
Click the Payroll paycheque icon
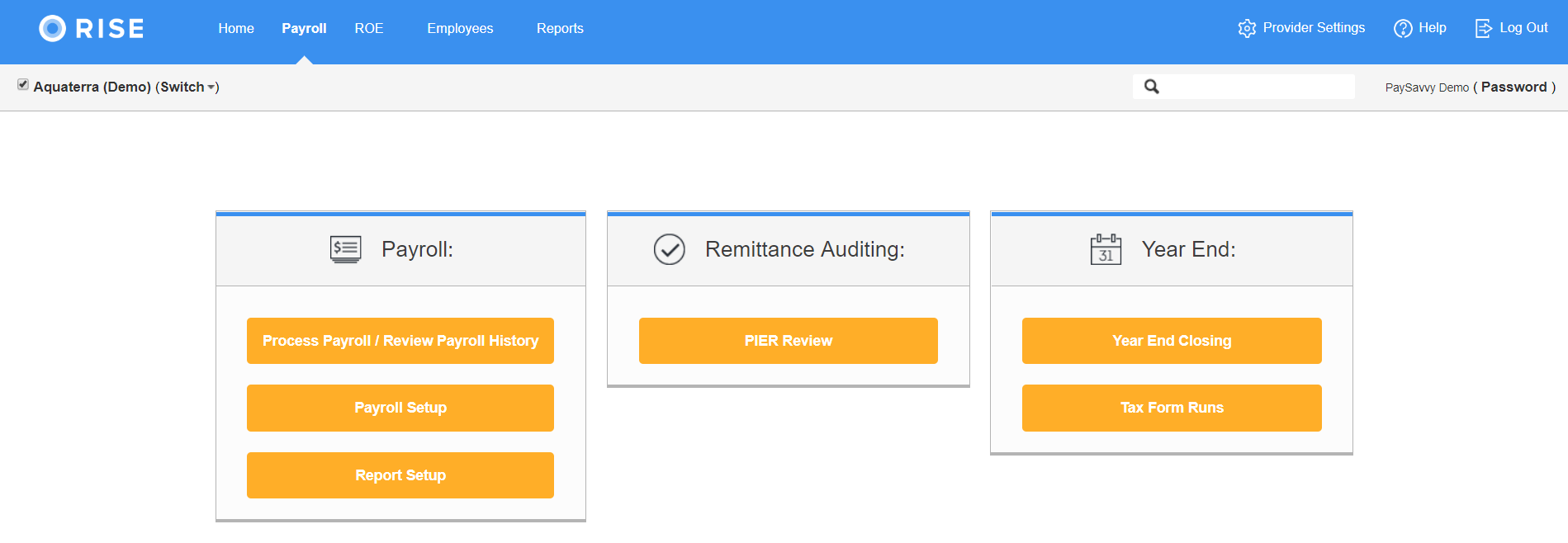coord(345,249)
